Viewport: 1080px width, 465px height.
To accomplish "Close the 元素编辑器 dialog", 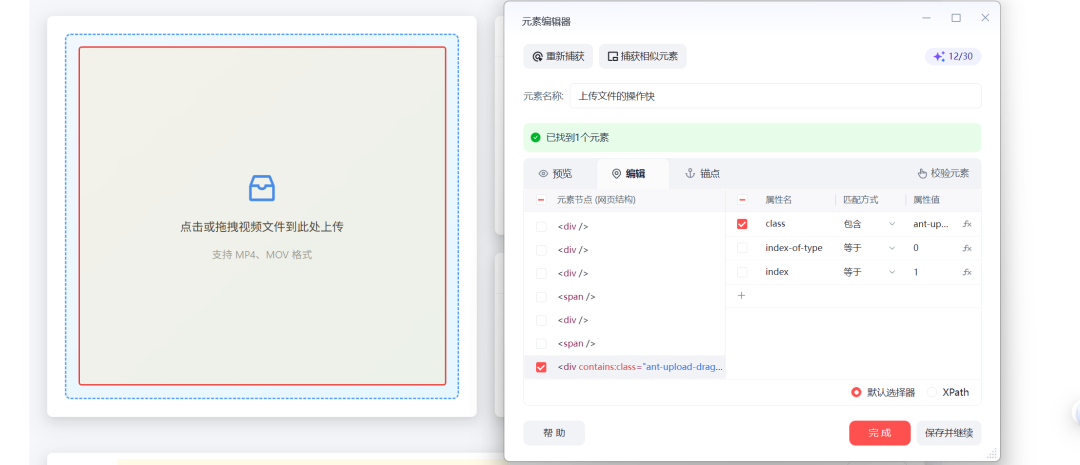I will [985, 18].
